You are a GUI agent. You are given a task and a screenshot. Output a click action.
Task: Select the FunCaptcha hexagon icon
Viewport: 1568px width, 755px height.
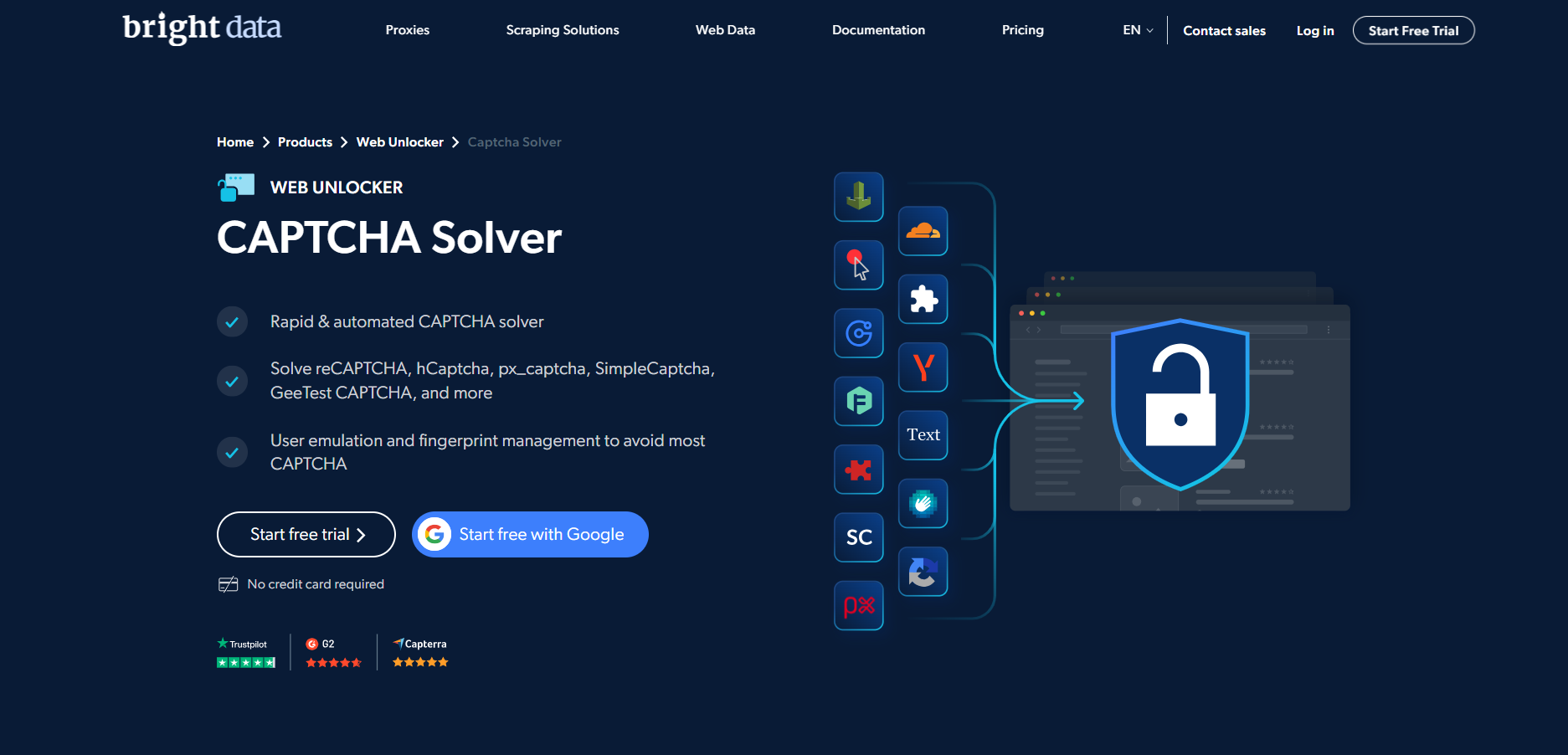tap(859, 402)
